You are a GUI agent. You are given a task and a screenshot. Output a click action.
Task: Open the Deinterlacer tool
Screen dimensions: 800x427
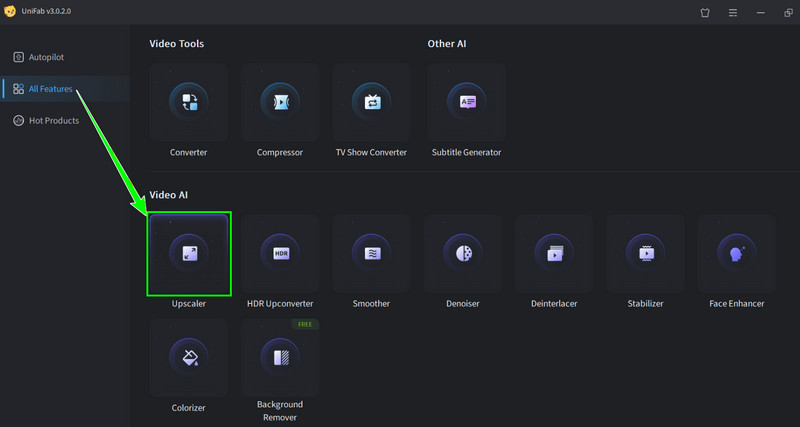tap(554, 254)
